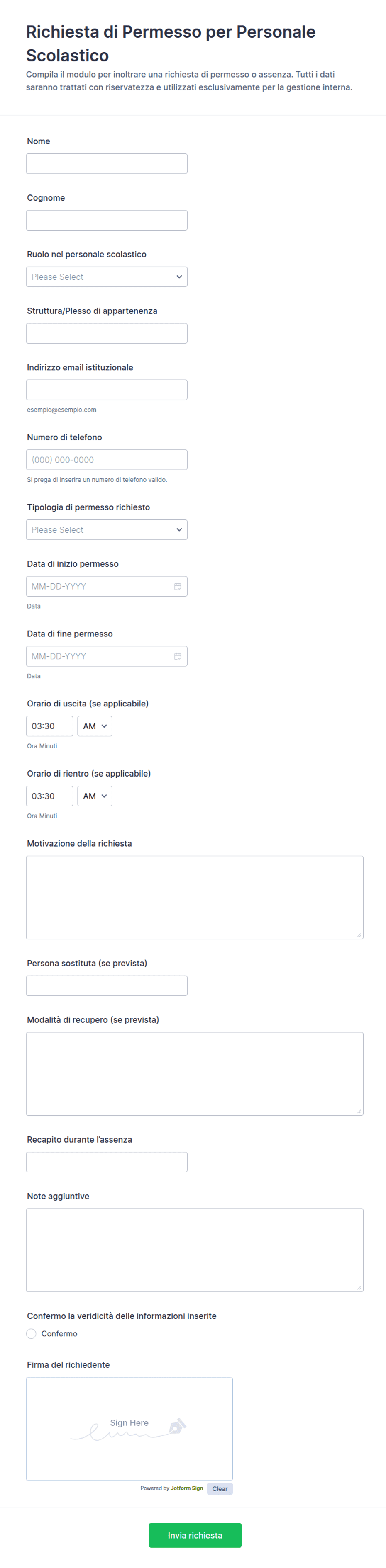Screen dimensions: 386x1568
Task: Follow the Jotform Sign link
Action: click(187, 1488)
